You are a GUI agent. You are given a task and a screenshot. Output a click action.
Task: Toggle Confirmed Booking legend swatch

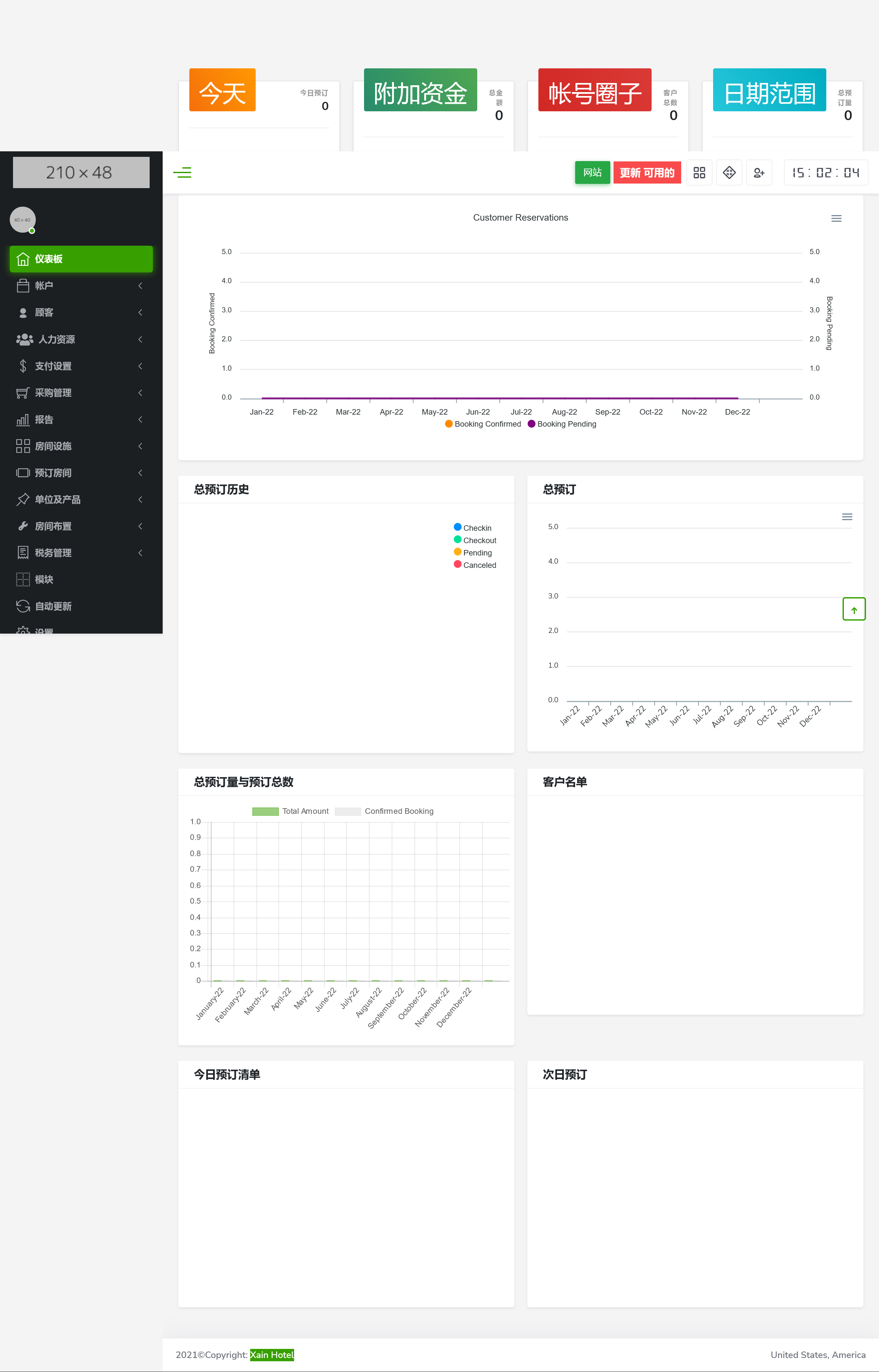tap(348, 811)
